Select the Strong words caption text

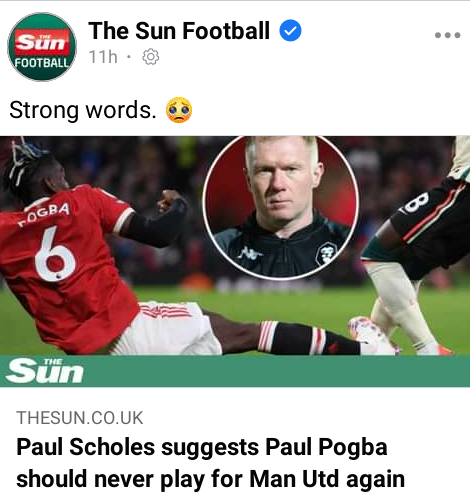(x=83, y=110)
